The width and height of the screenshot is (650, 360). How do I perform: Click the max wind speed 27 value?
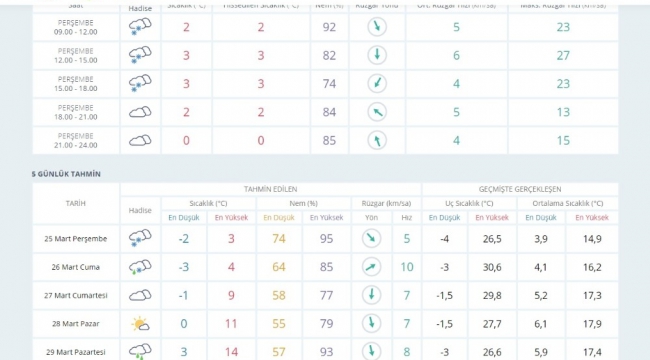[x=563, y=55]
